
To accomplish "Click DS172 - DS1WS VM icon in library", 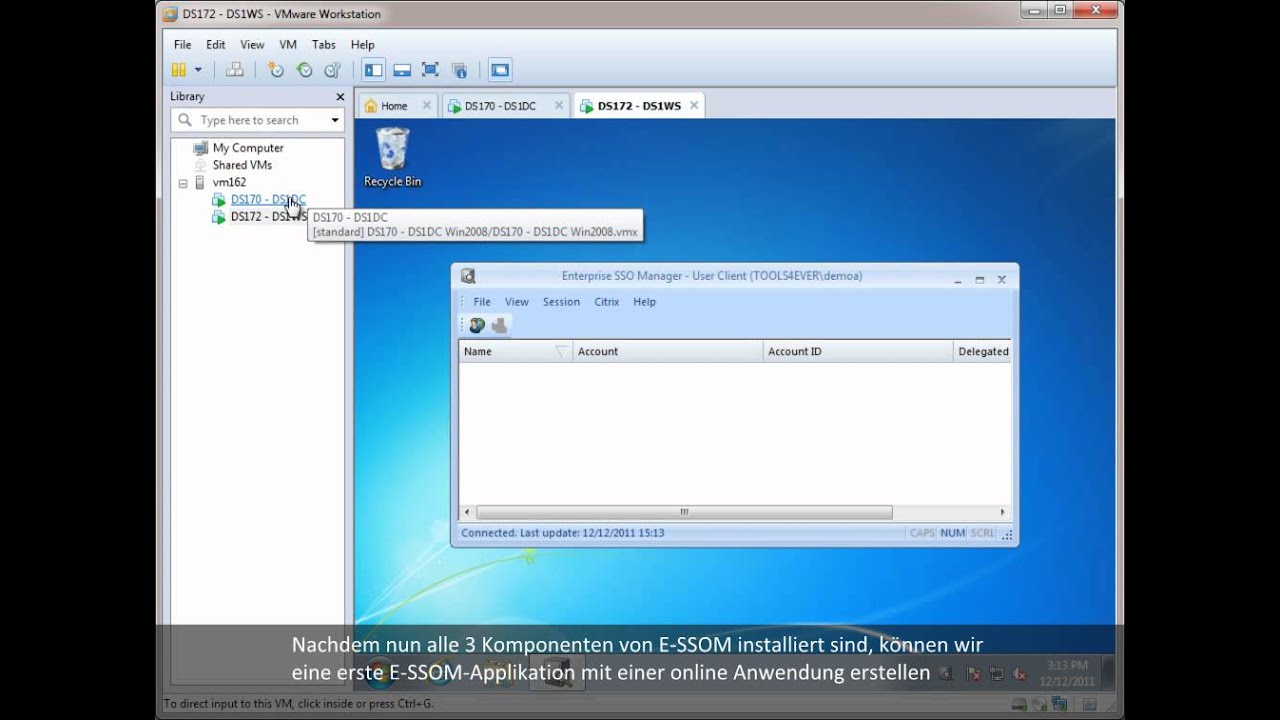I will (219, 217).
